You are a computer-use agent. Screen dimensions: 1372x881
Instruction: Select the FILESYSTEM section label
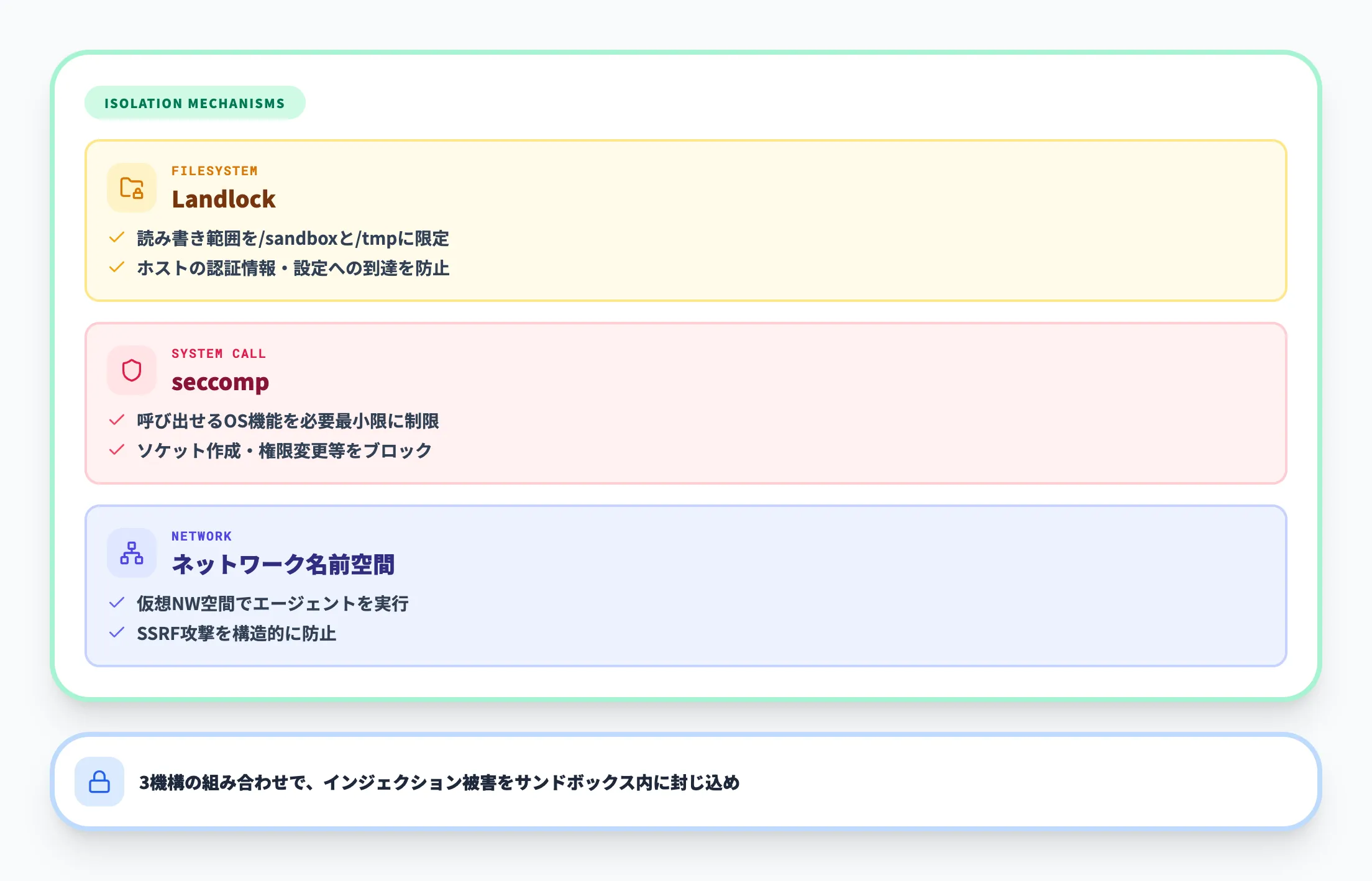[216, 170]
